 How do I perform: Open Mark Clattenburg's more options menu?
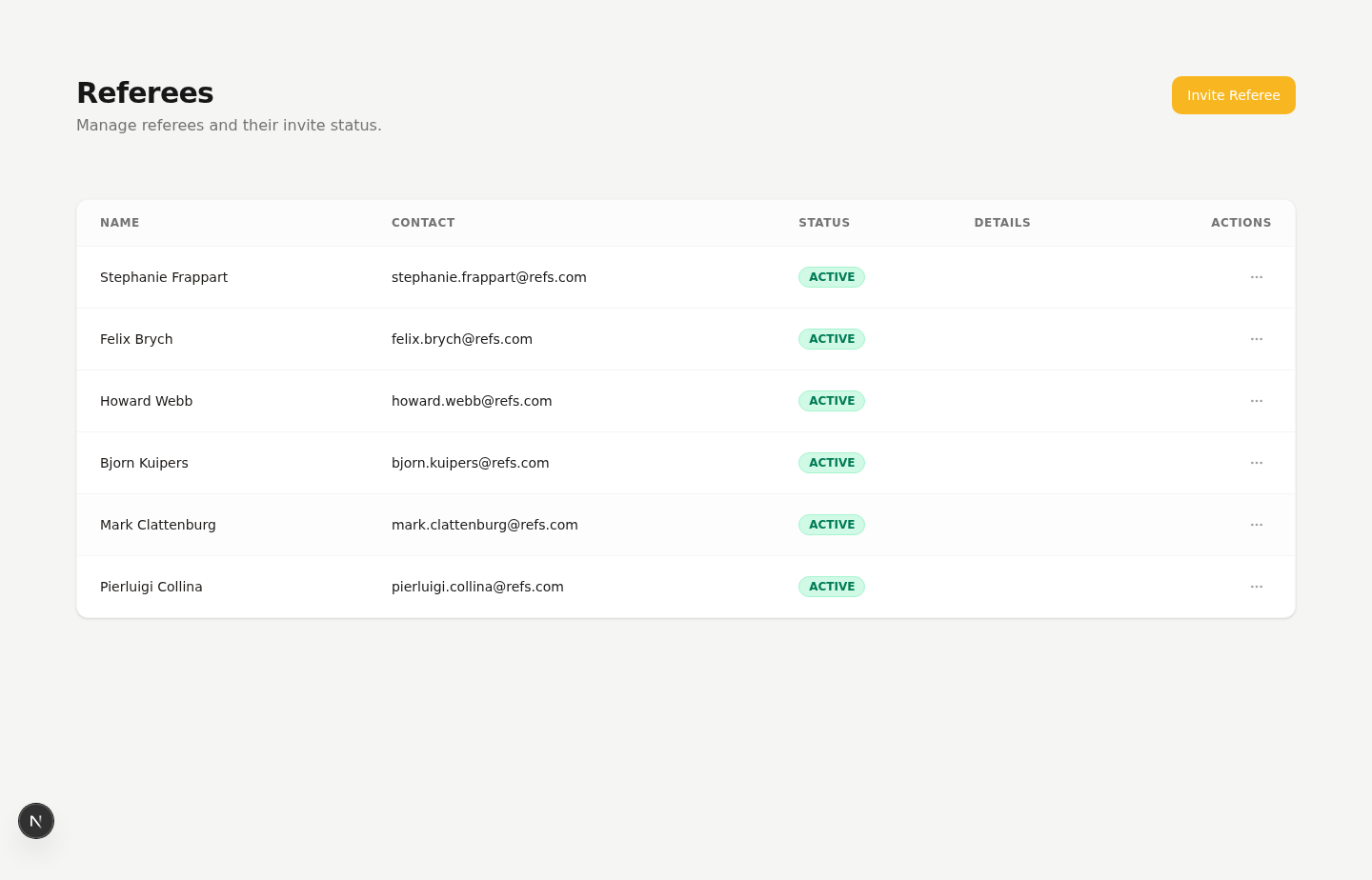point(1256,525)
